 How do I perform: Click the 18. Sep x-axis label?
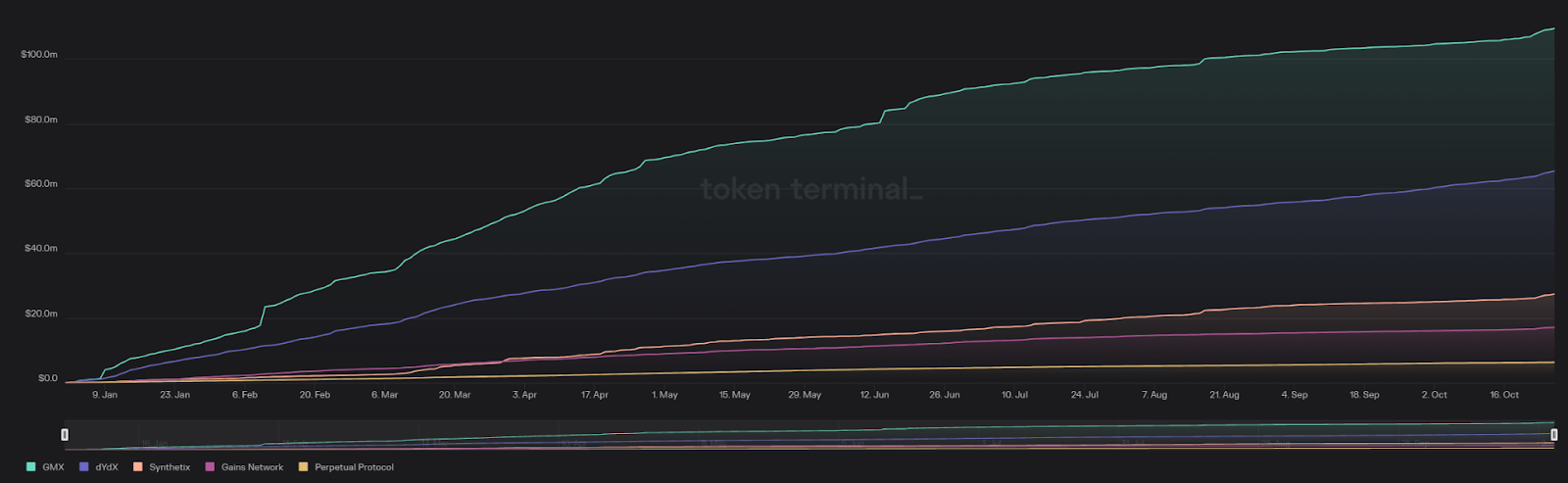click(x=1364, y=395)
